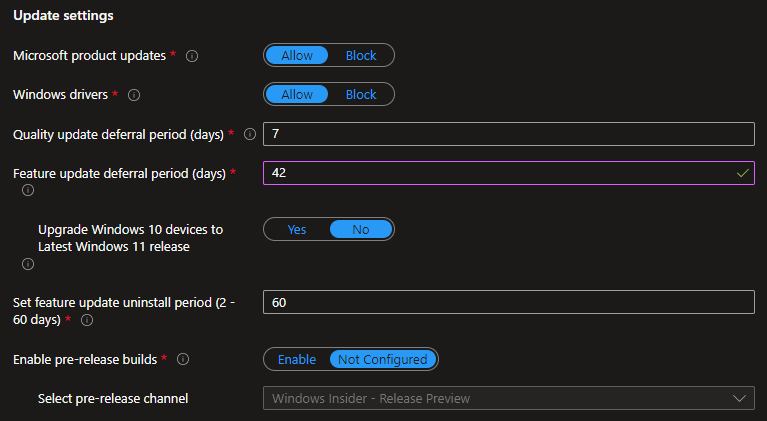Click the Quality update deferral period field

point(509,134)
